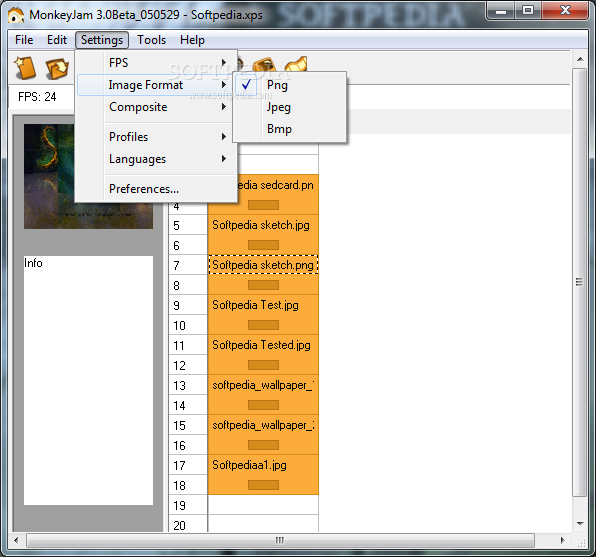596x557 pixels.
Task: Click the Open folder toolbar icon
Action: pos(57,68)
